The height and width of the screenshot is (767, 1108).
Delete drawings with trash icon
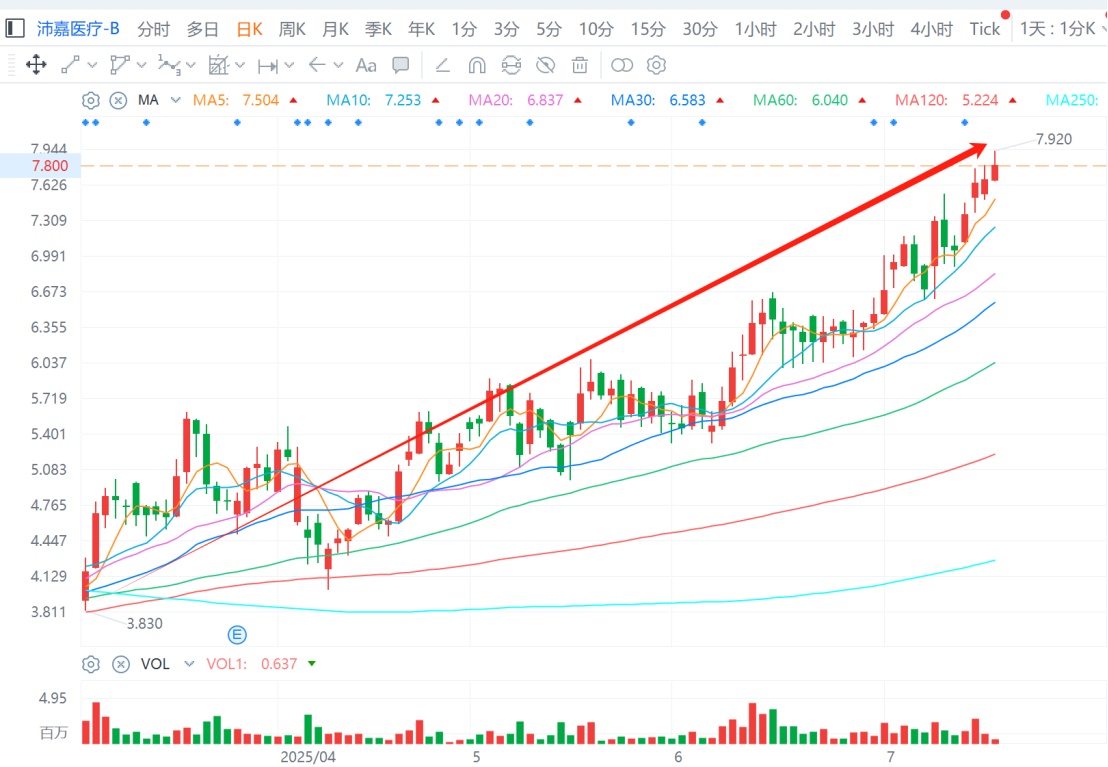(x=579, y=65)
